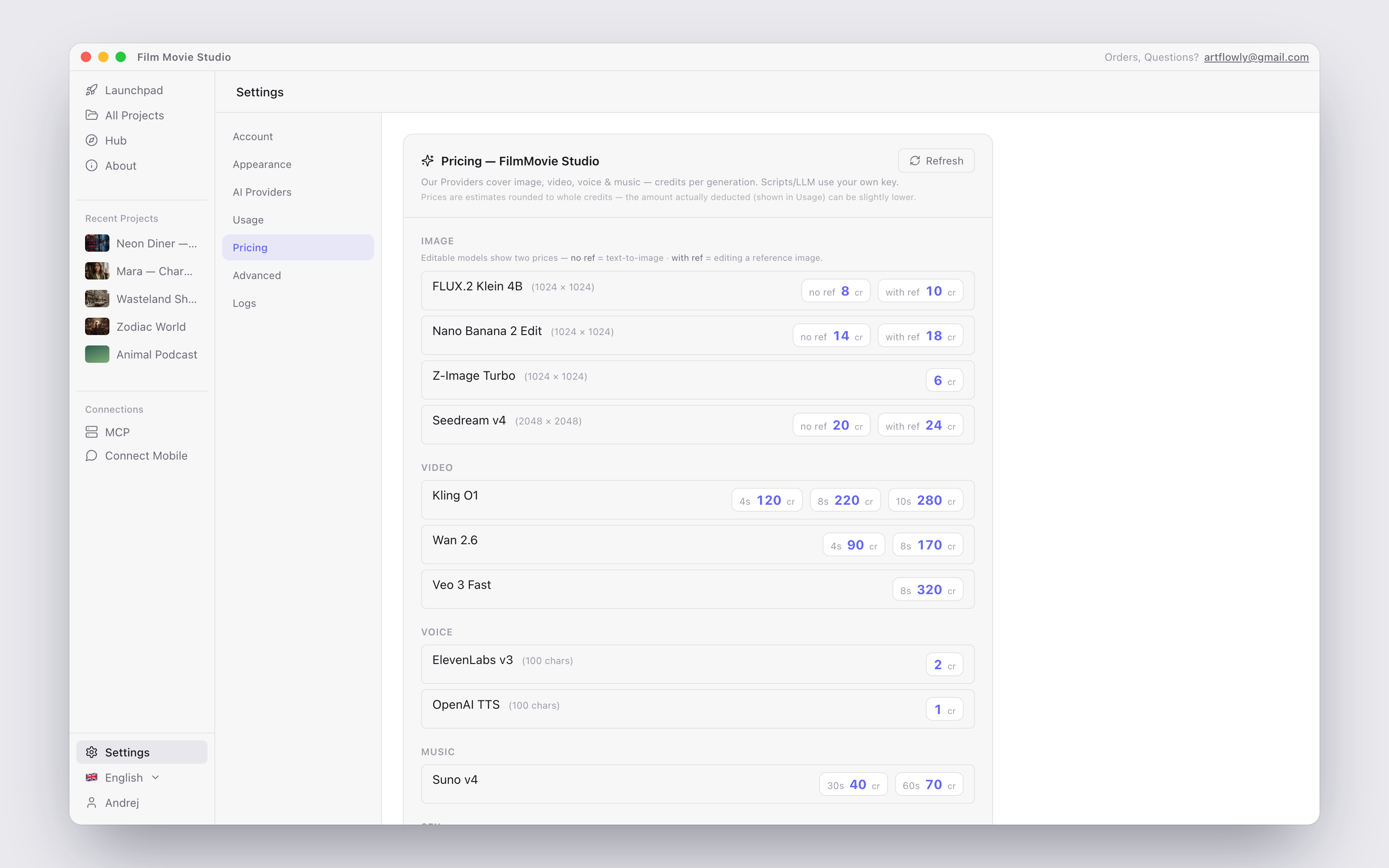The height and width of the screenshot is (868, 1389).
Task: Click Nano Banana no ref 14 cr badge
Action: point(831,336)
